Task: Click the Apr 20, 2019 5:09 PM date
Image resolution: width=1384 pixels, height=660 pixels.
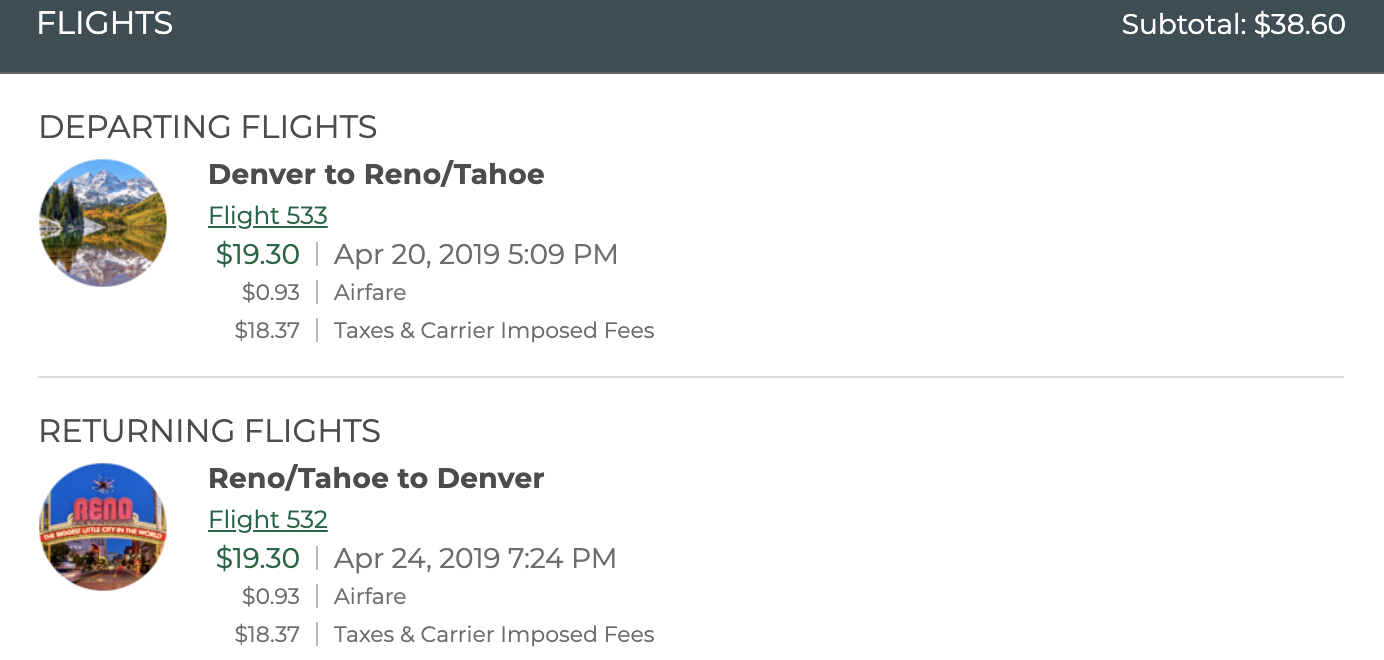Action: click(476, 254)
